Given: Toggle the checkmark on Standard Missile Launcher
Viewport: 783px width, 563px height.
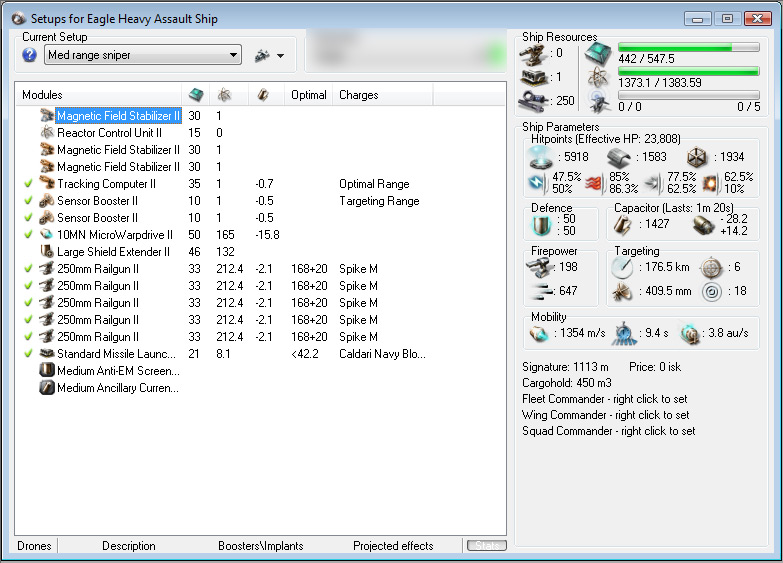Looking at the screenshot, I should point(27,354).
